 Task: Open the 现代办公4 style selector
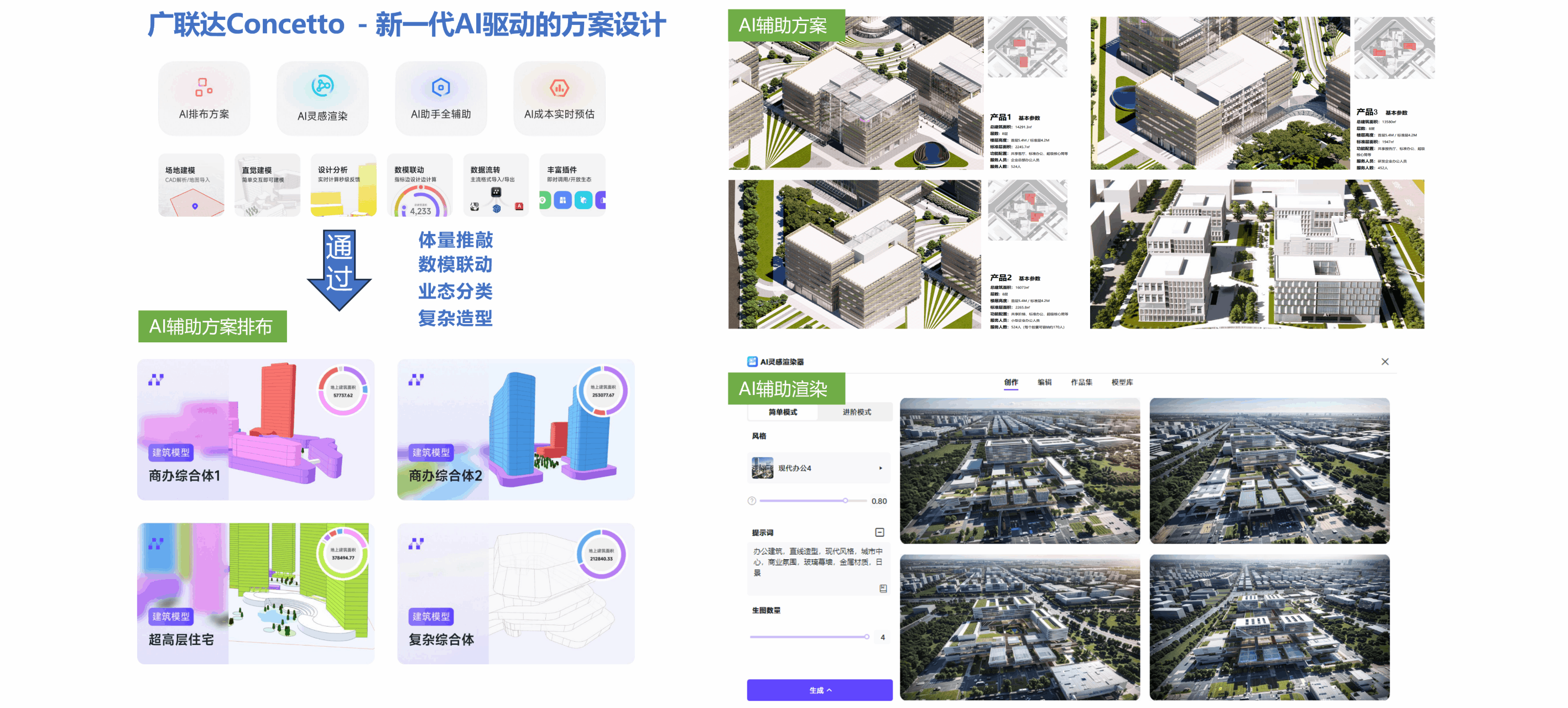819,468
